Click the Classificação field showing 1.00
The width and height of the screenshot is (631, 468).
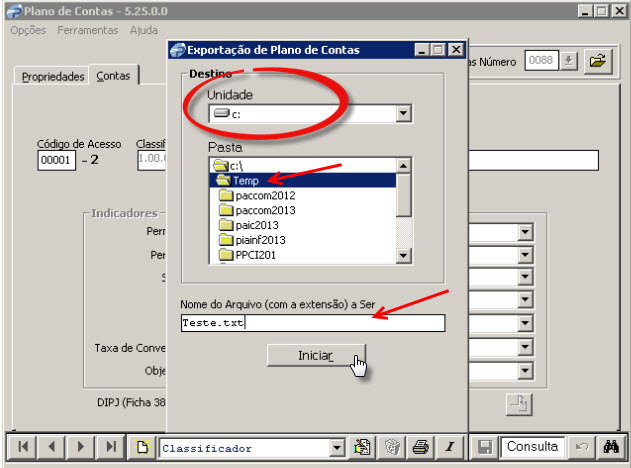[x=152, y=159]
